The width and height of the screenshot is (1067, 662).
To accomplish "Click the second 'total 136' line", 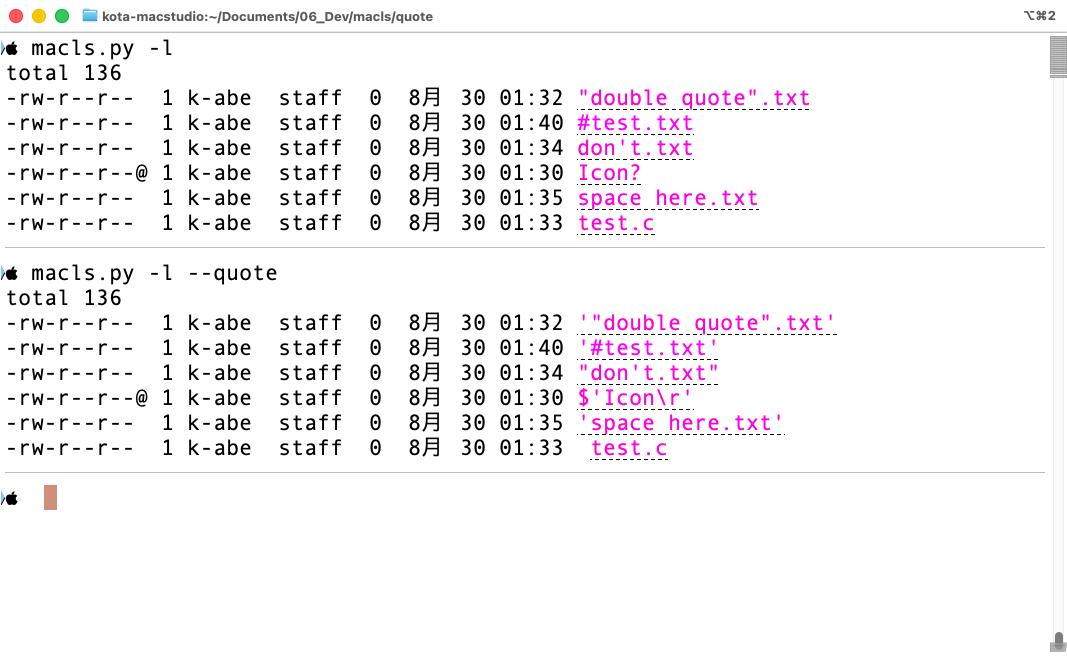I will (64, 298).
